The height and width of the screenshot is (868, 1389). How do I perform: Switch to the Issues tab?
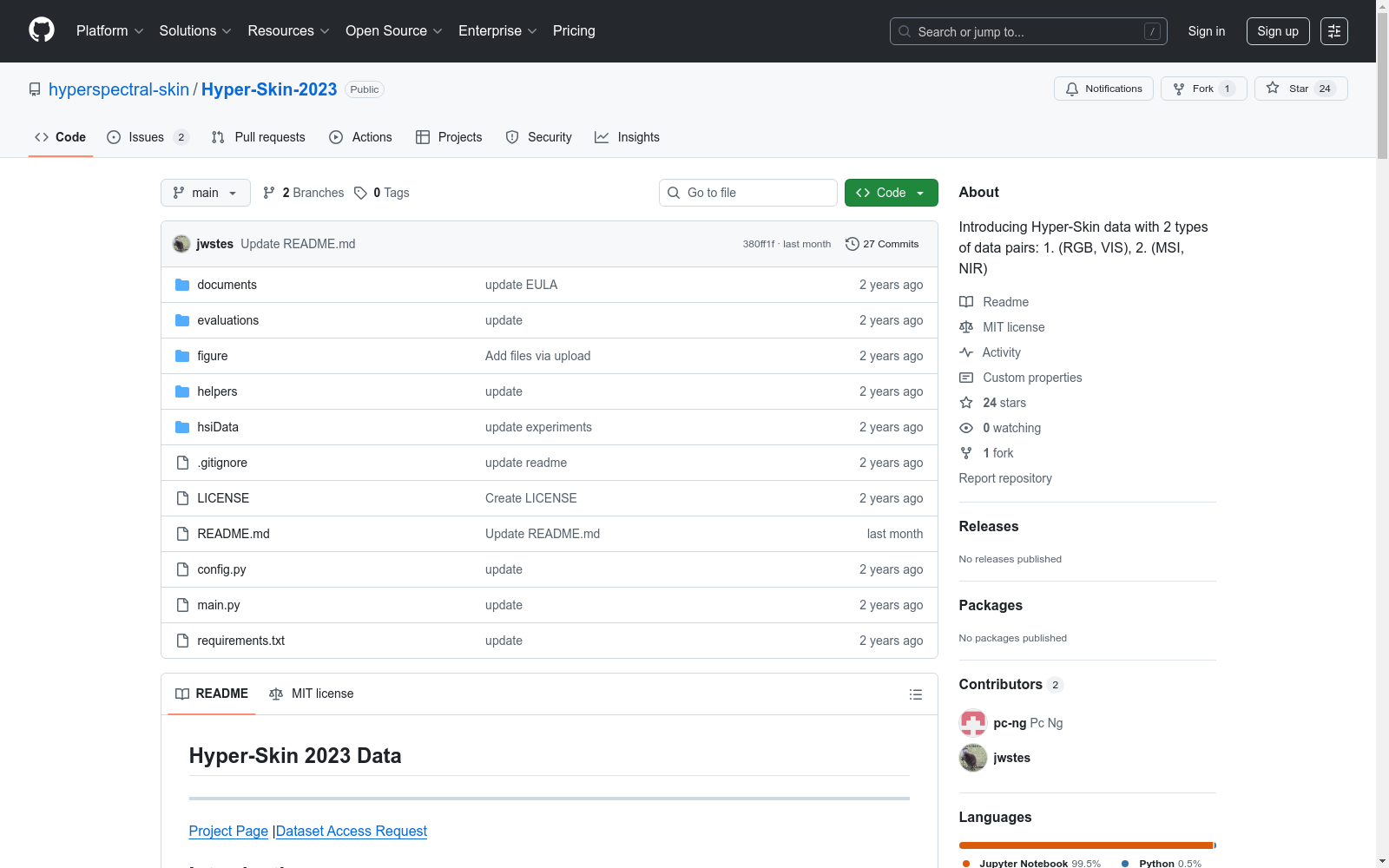(148, 137)
